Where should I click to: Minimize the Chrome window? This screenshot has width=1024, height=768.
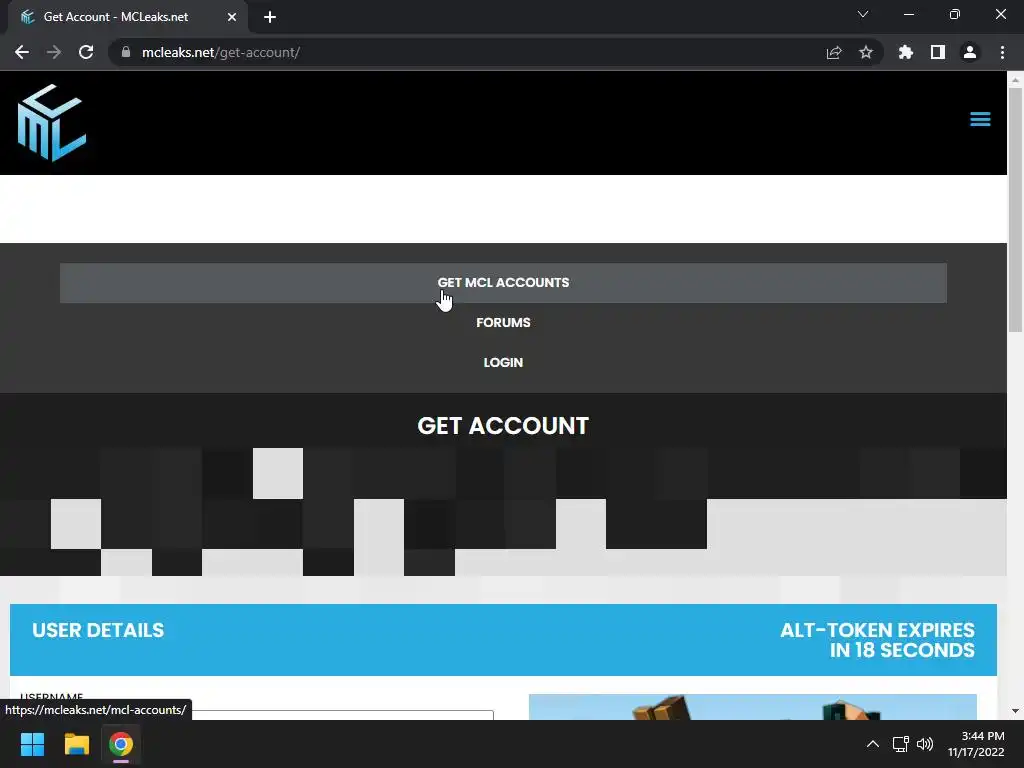pyautogui.click(x=908, y=14)
